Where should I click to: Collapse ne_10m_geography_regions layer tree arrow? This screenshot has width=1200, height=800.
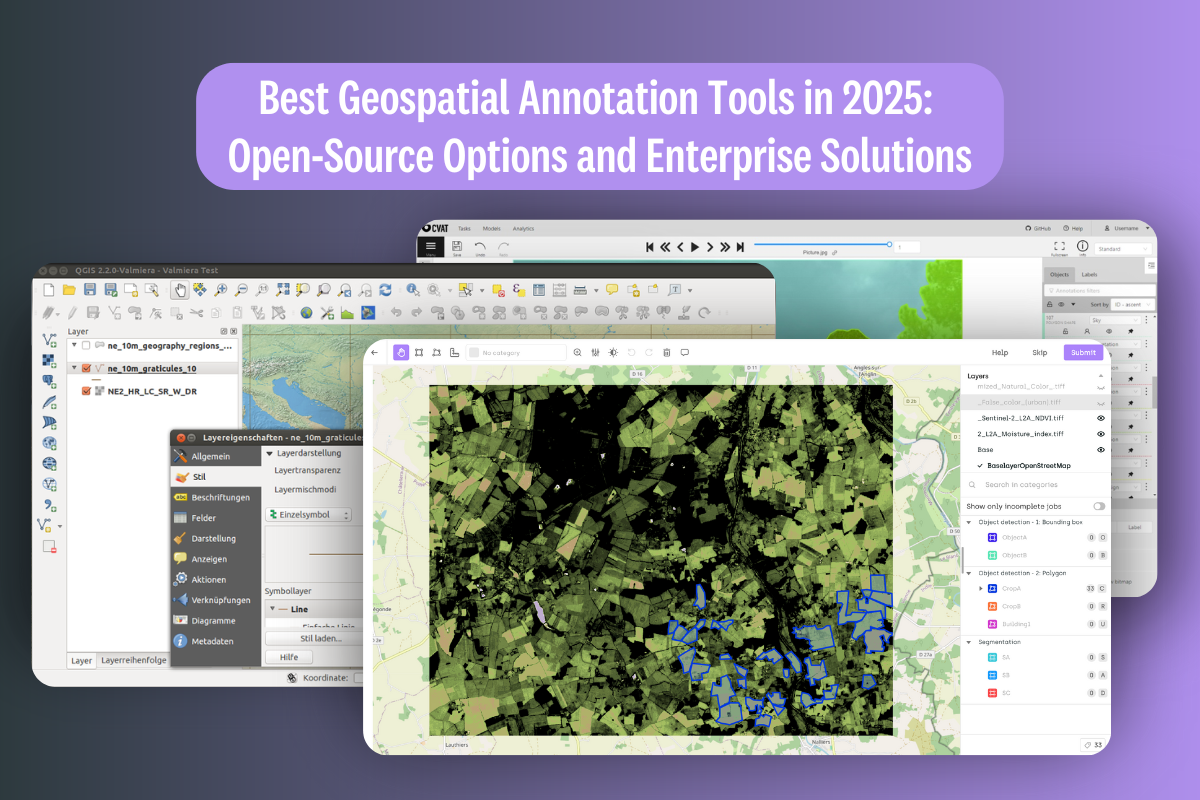(x=74, y=345)
